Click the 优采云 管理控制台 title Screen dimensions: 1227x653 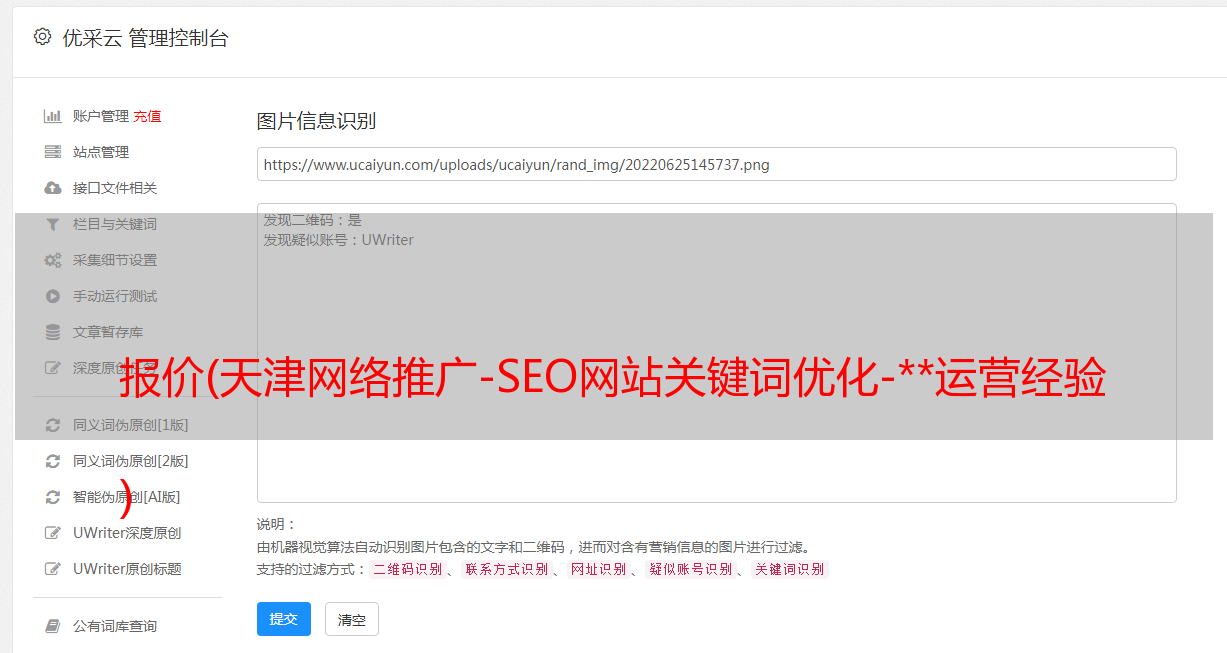tap(145, 38)
